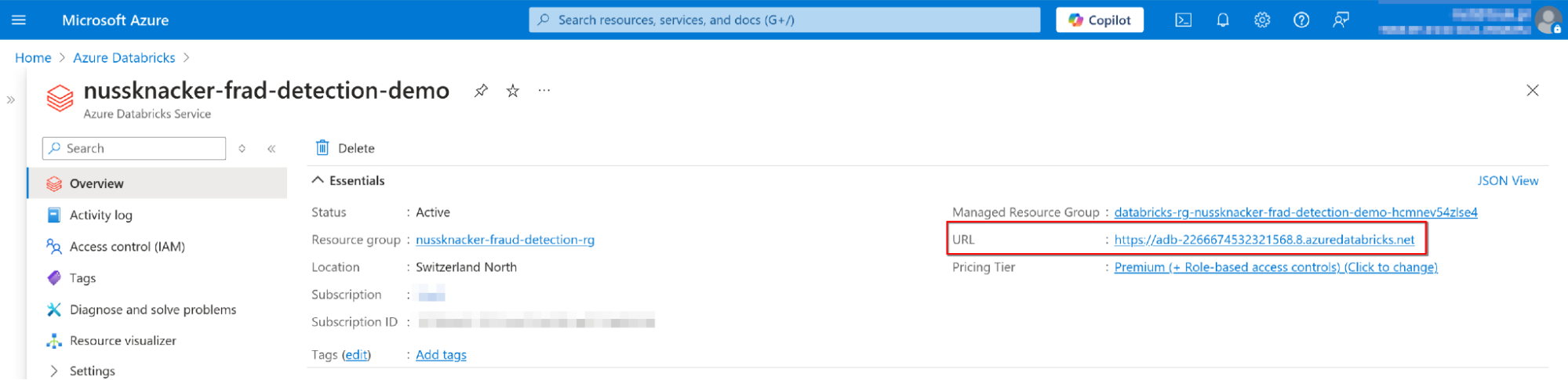The height and width of the screenshot is (380, 1568).
Task: Collapse the Essentials section
Action: [348, 180]
